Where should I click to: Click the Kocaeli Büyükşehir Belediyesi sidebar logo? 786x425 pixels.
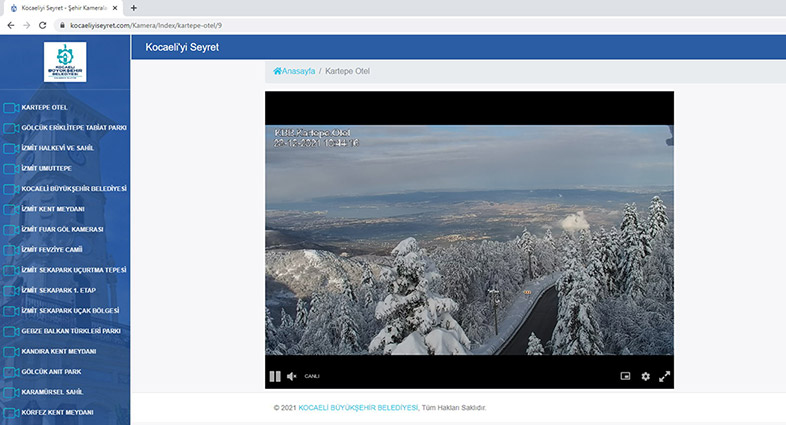65,62
